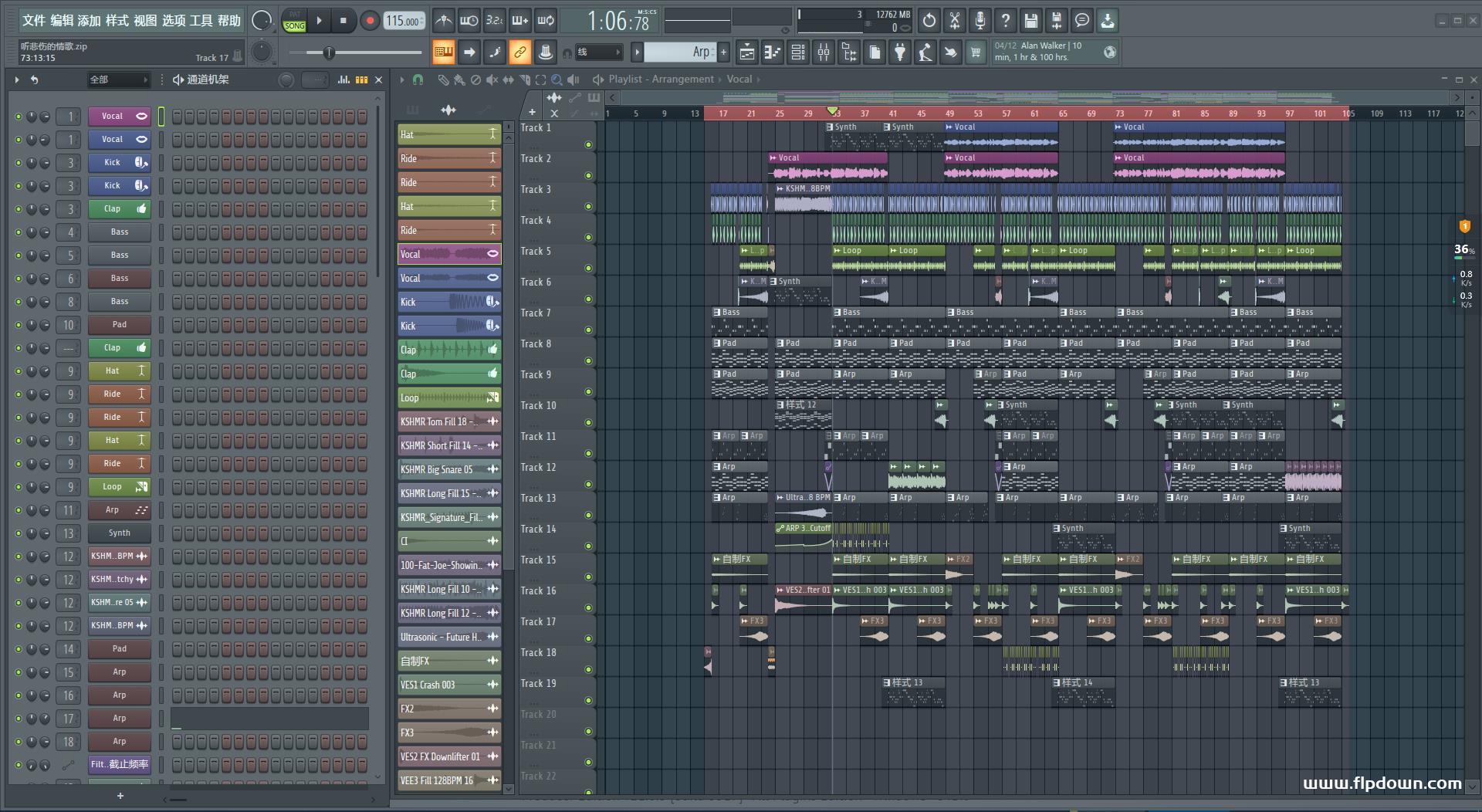
Task: Click the record button
Action: coord(370,21)
